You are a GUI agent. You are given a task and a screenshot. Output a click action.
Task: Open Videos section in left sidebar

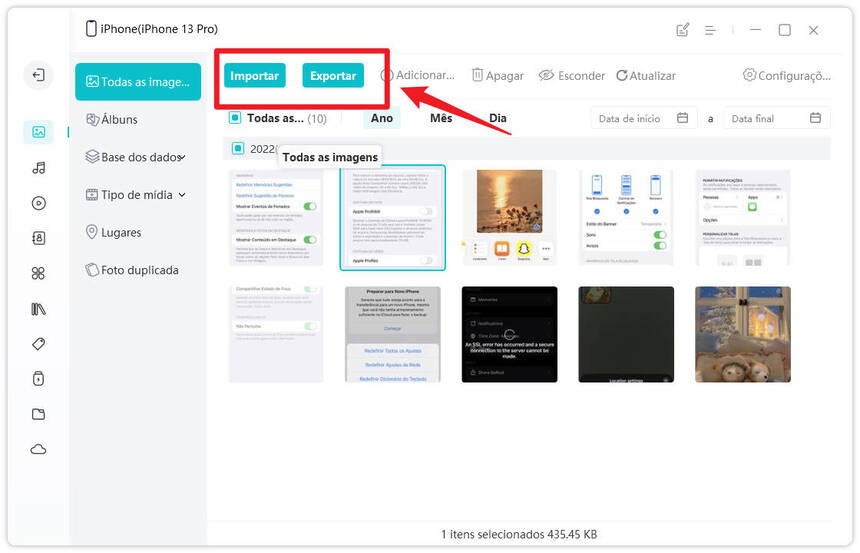pyautogui.click(x=38, y=203)
